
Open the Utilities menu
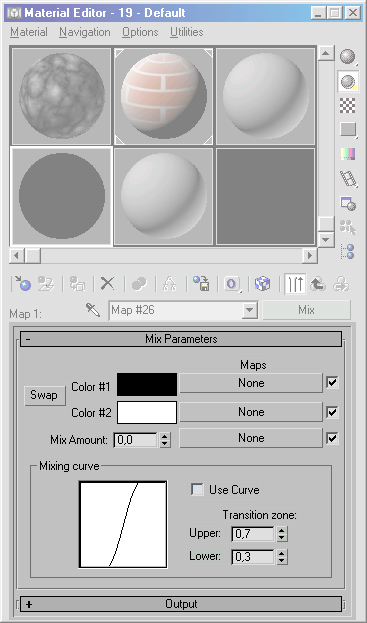(187, 32)
